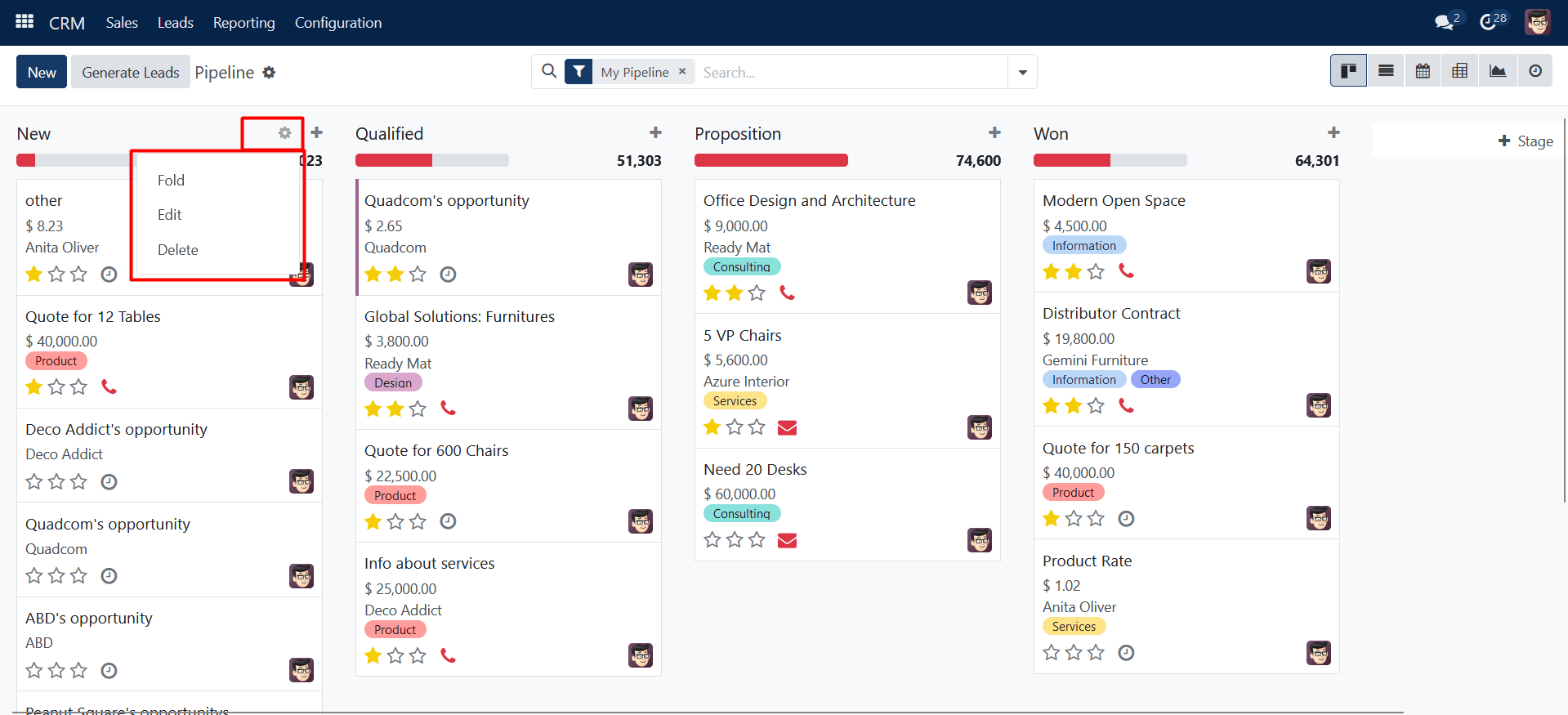Viewport: 1568px width, 715px height.
Task: Expand the search options dropdown arrow
Action: (1022, 72)
